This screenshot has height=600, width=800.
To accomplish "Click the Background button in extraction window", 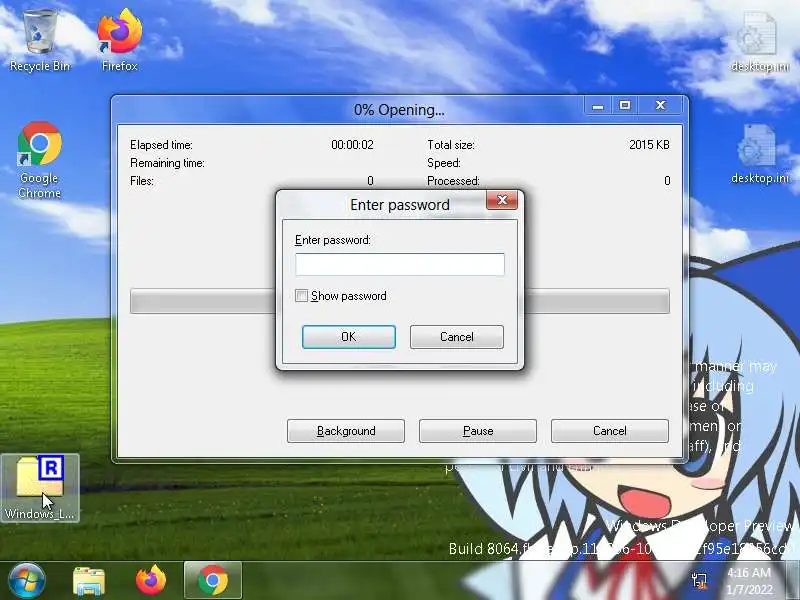I will click(x=346, y=431).
